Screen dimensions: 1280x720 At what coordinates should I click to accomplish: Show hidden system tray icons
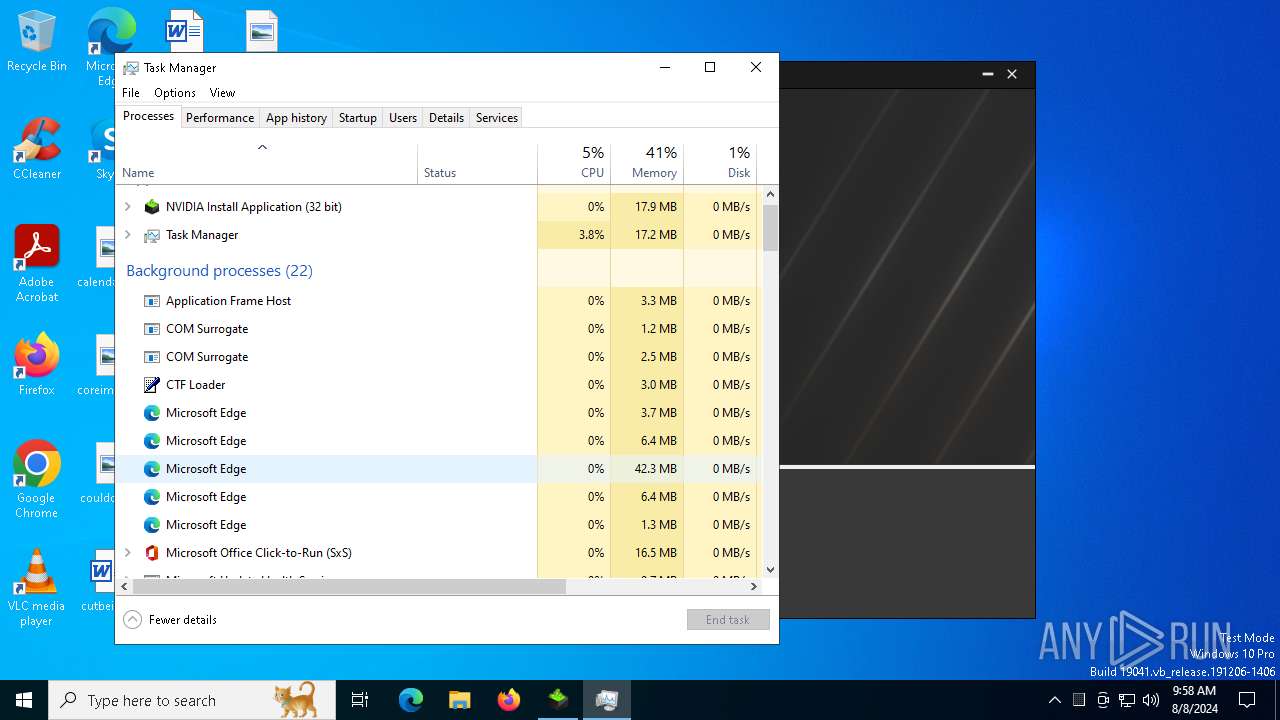[x=1054, y=700]
